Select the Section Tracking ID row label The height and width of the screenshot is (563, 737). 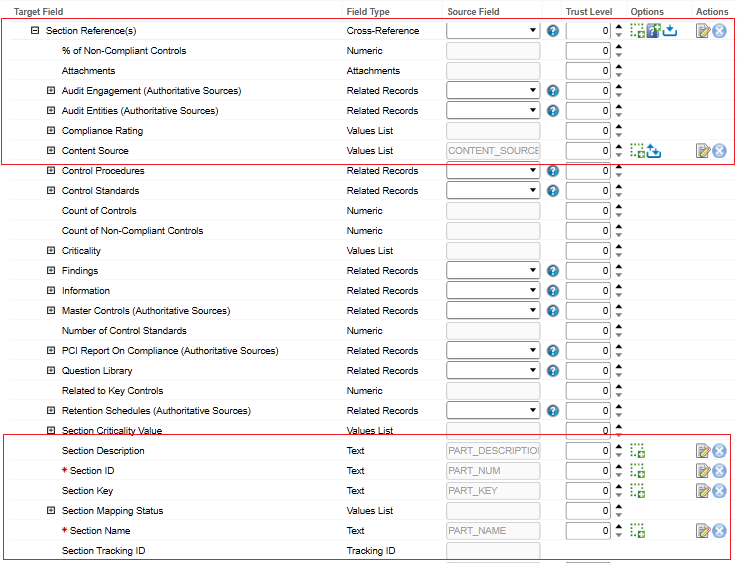click(x=103, y=551)
